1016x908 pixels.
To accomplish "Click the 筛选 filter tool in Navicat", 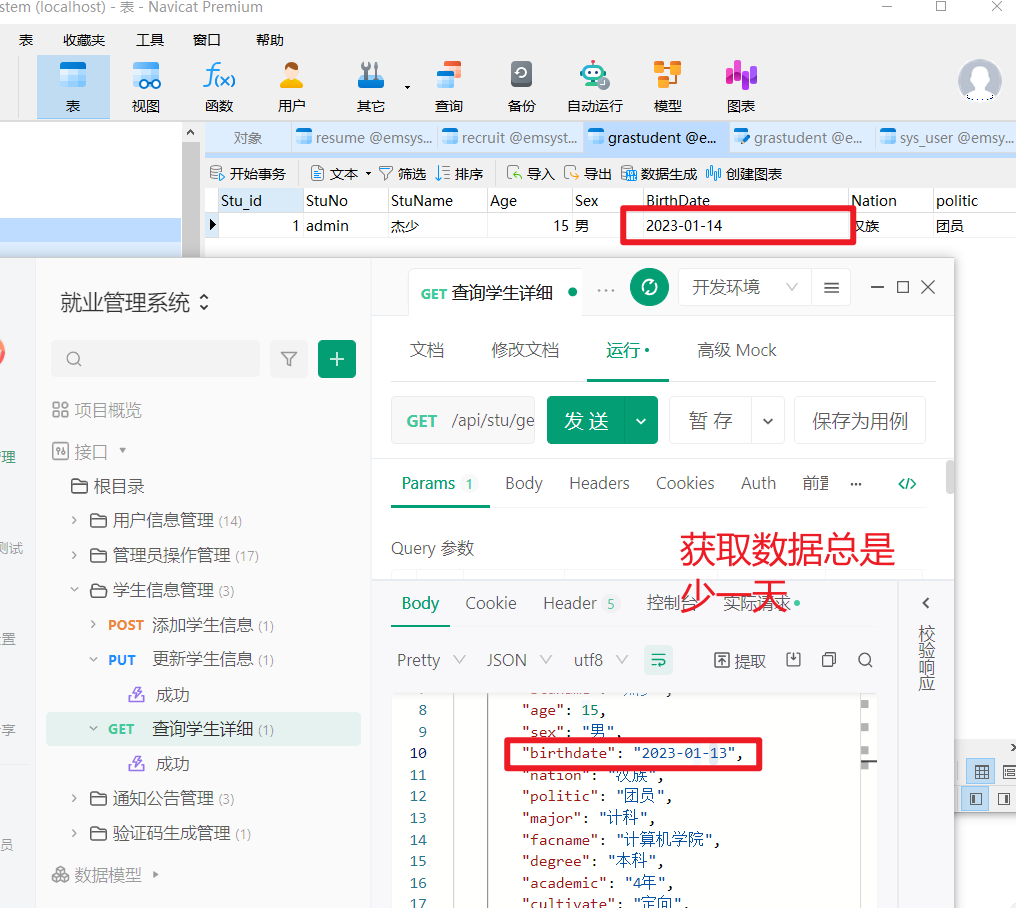I will [x=402, y=174].
